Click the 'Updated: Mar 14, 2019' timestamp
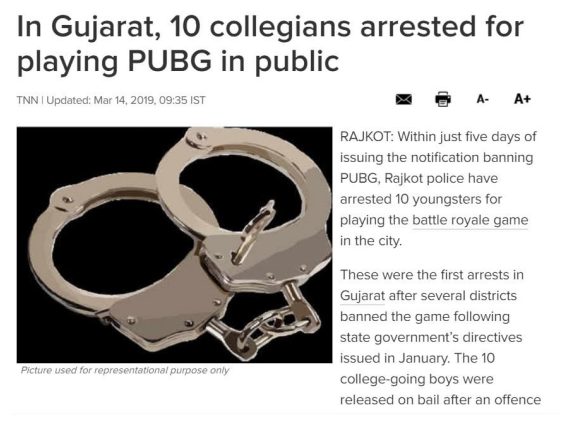Viewport: 563px width, 424px height. coord(101,100)
